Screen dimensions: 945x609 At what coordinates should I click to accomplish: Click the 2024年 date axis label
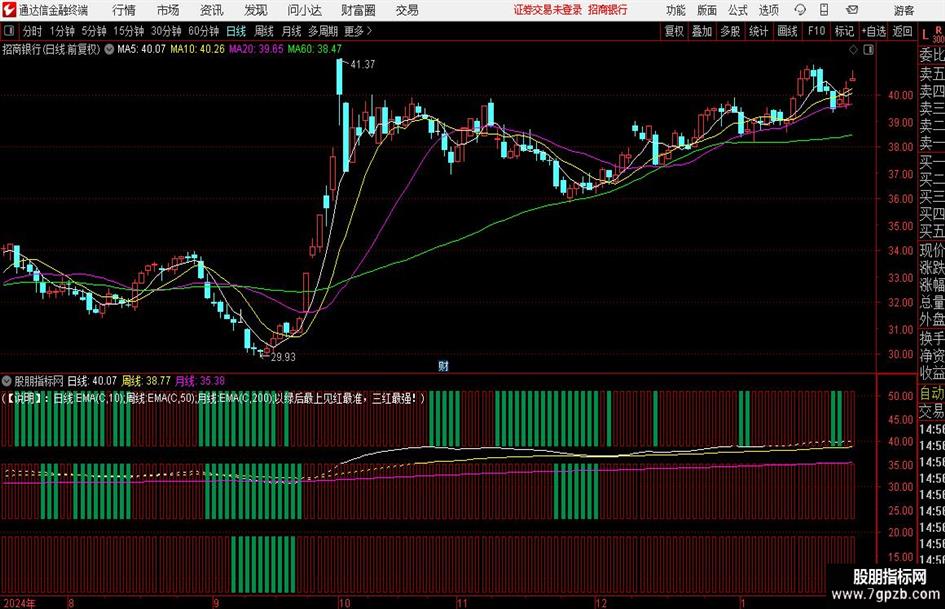19,603
